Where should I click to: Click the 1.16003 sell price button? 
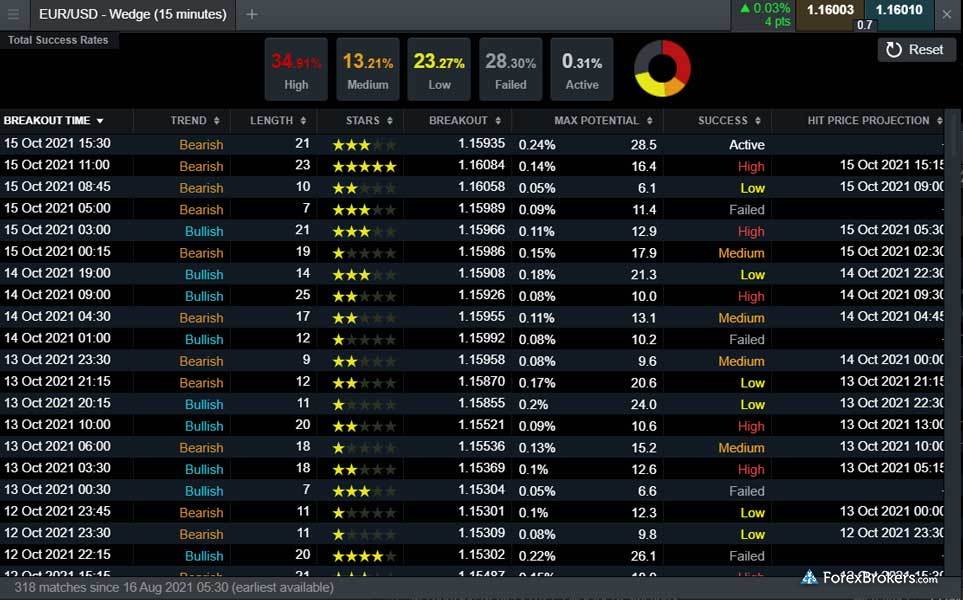point(830,10)
